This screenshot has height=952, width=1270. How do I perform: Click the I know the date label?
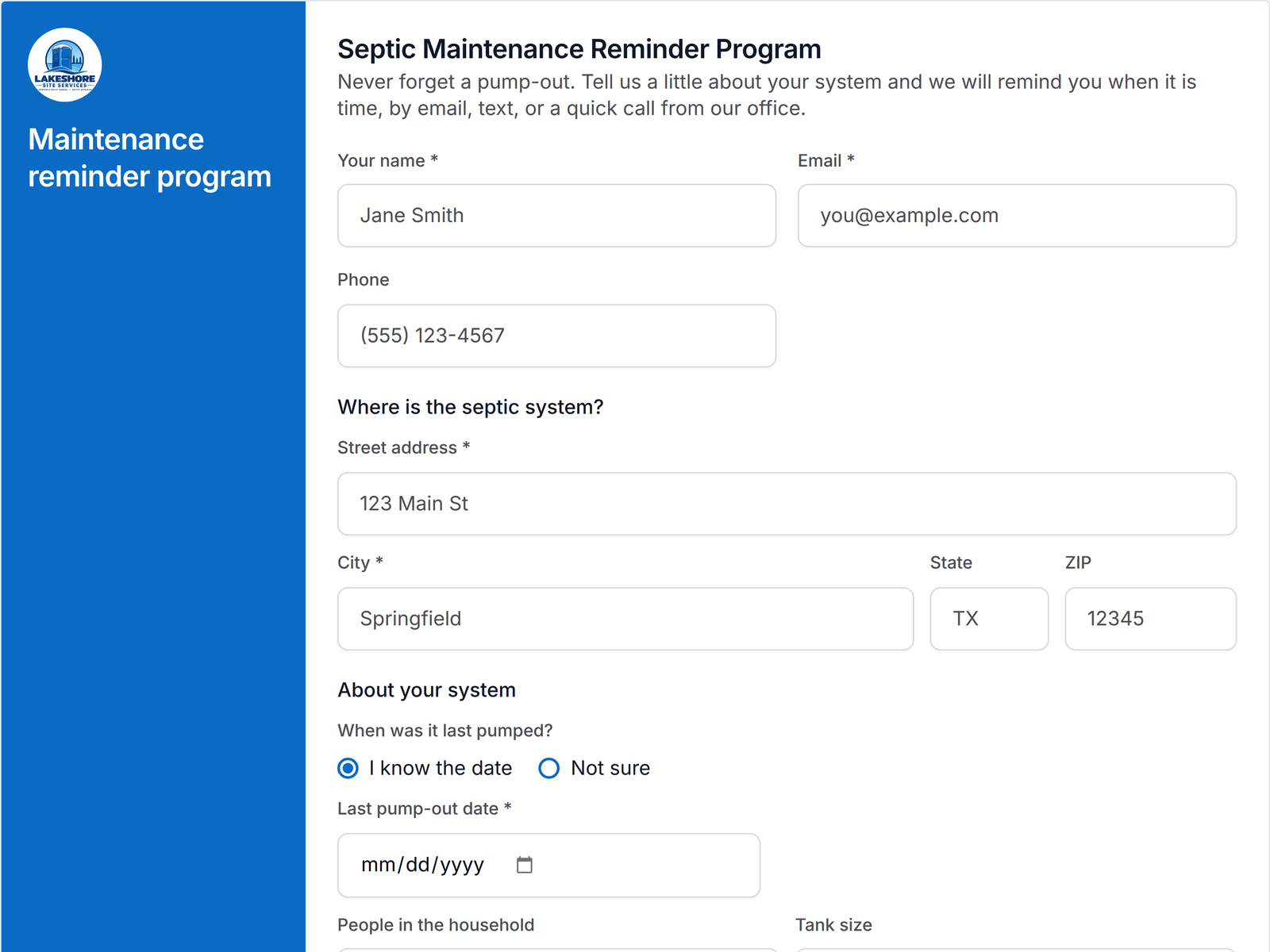pos(441,768)
